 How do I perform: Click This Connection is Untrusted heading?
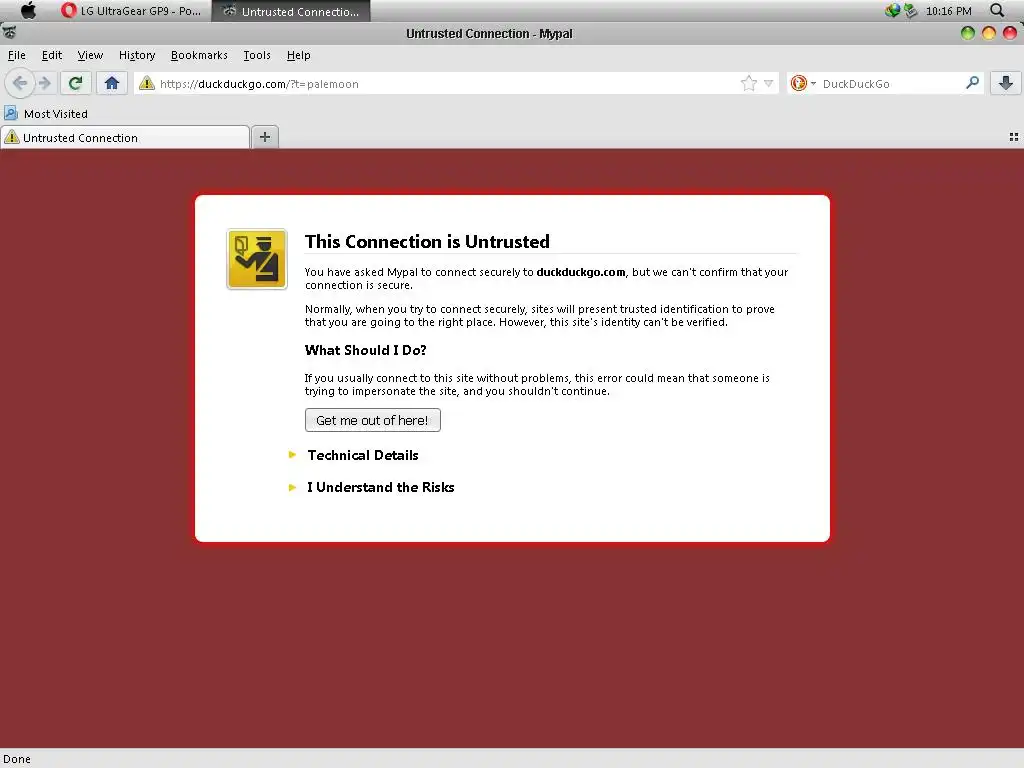[427, 242]
